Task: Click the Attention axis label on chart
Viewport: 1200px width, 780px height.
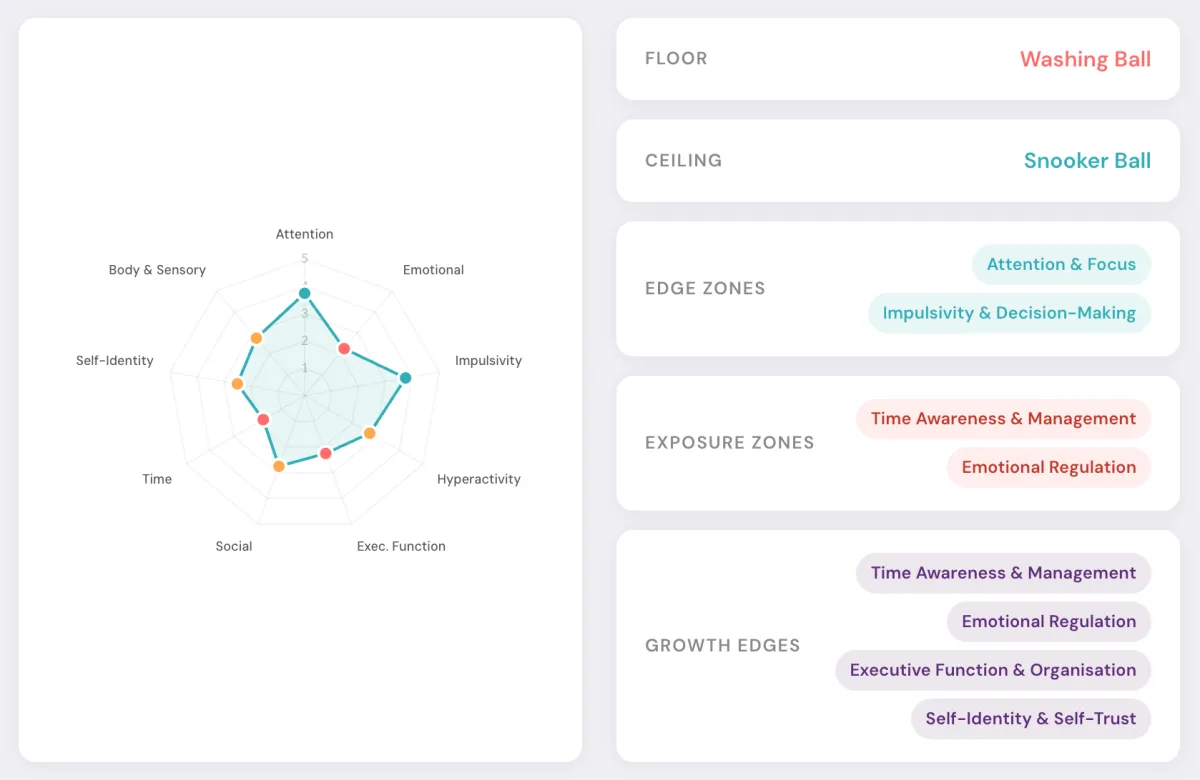Action: point(305,234)
